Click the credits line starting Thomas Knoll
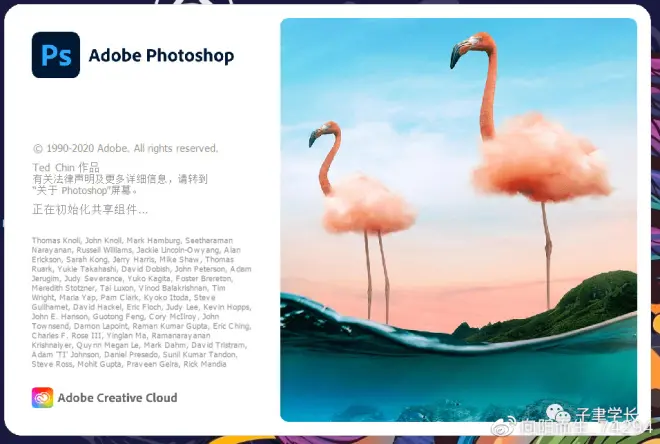The height and width of the screenshot is (444, 660). (x=132, y=240)
